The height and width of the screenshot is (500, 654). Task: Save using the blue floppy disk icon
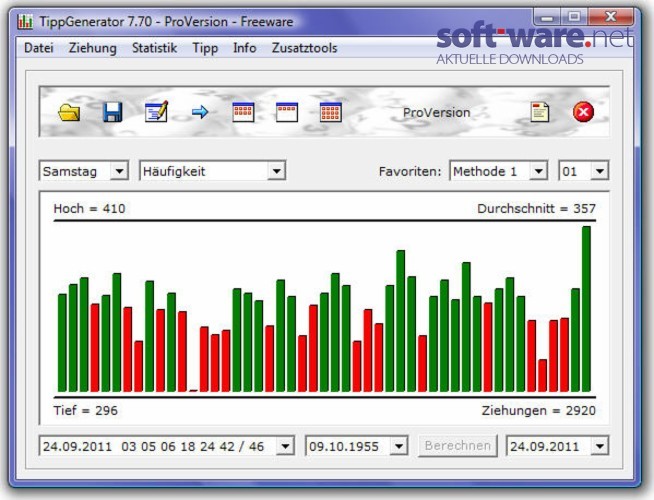point(113,112)
